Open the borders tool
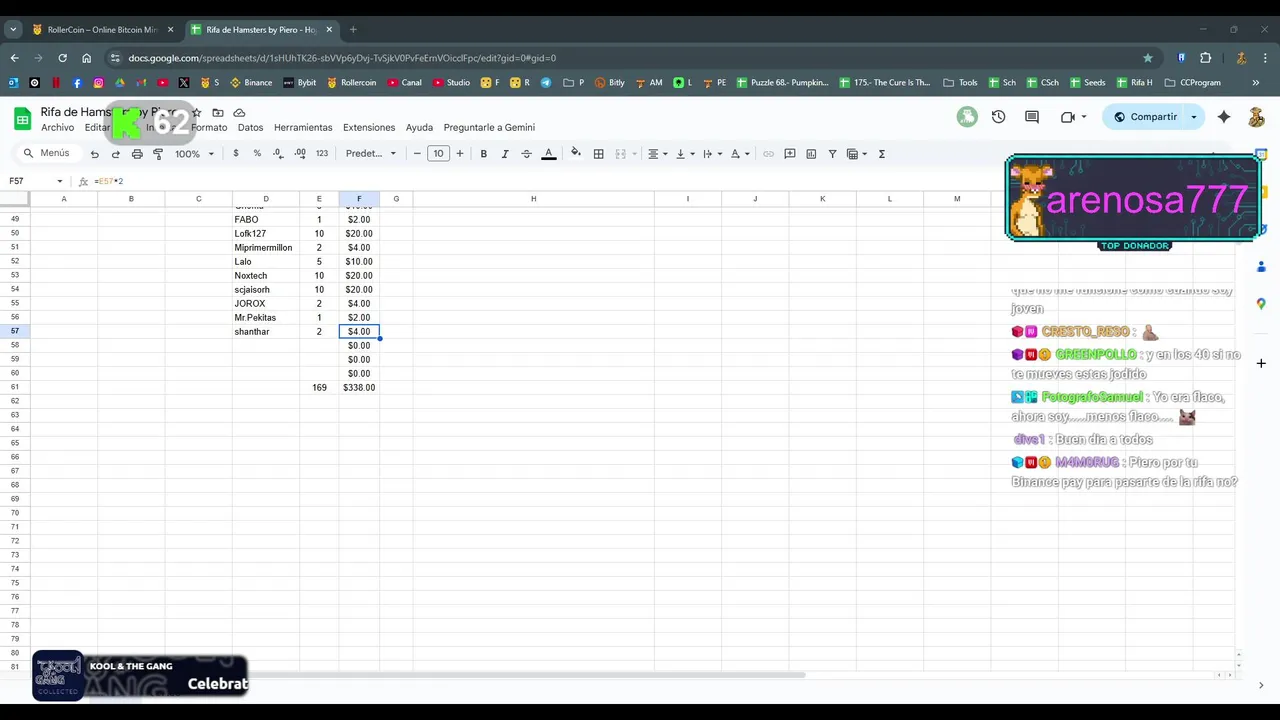 pyautogui.click(x=598, y=154)
